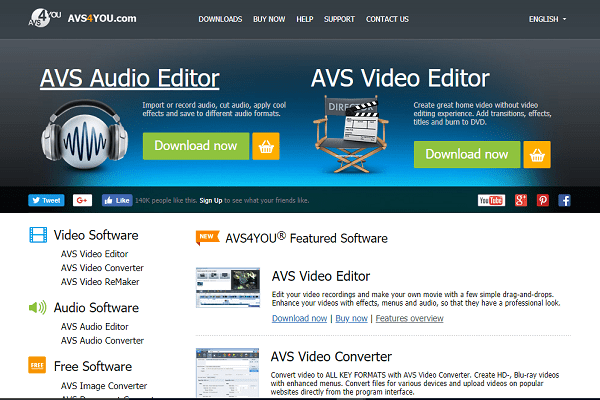
Task: Click the Buy now text link
Action: [351, 318]
